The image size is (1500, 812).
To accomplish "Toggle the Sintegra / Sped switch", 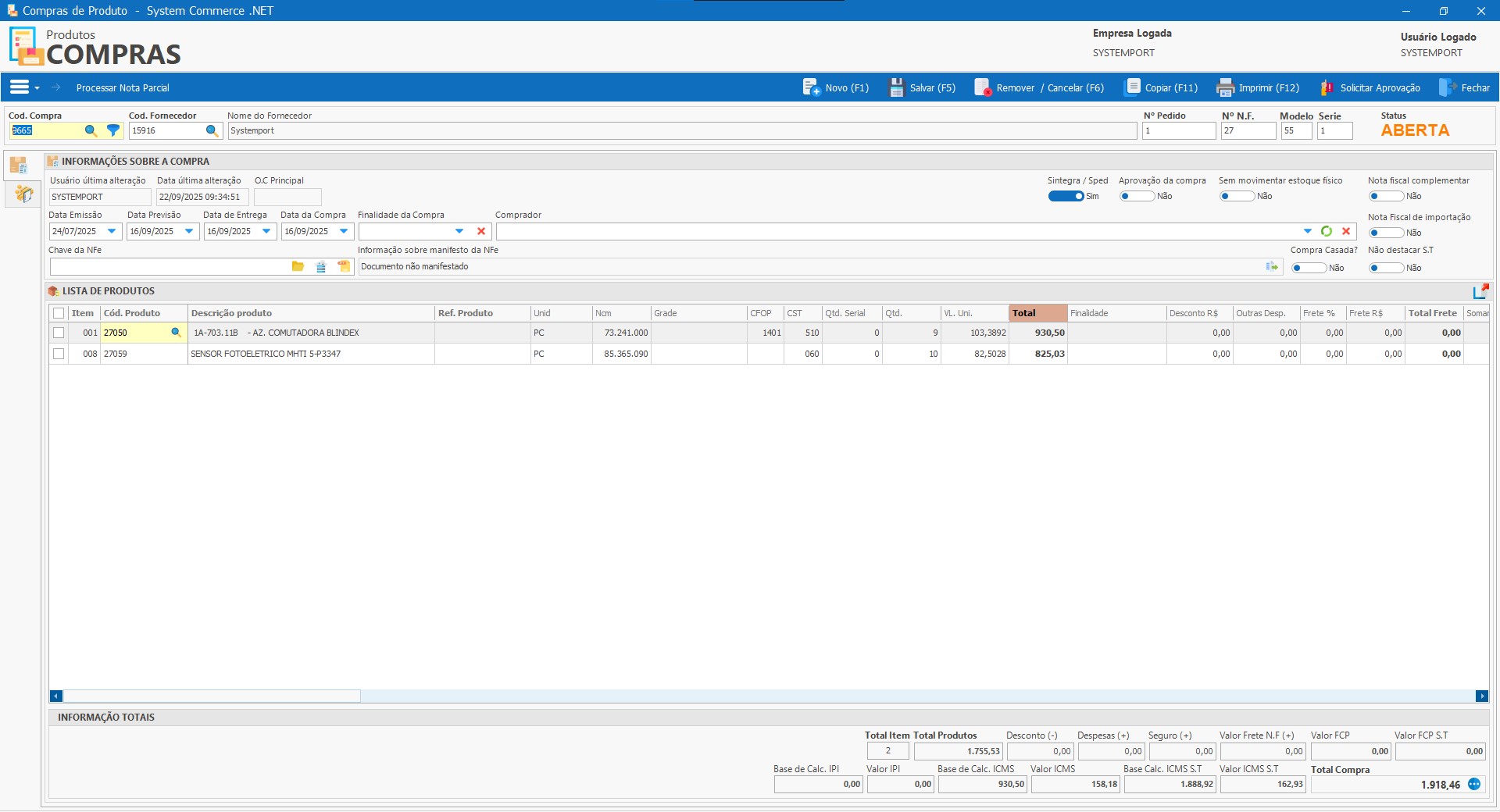I will pos(1066,197).
